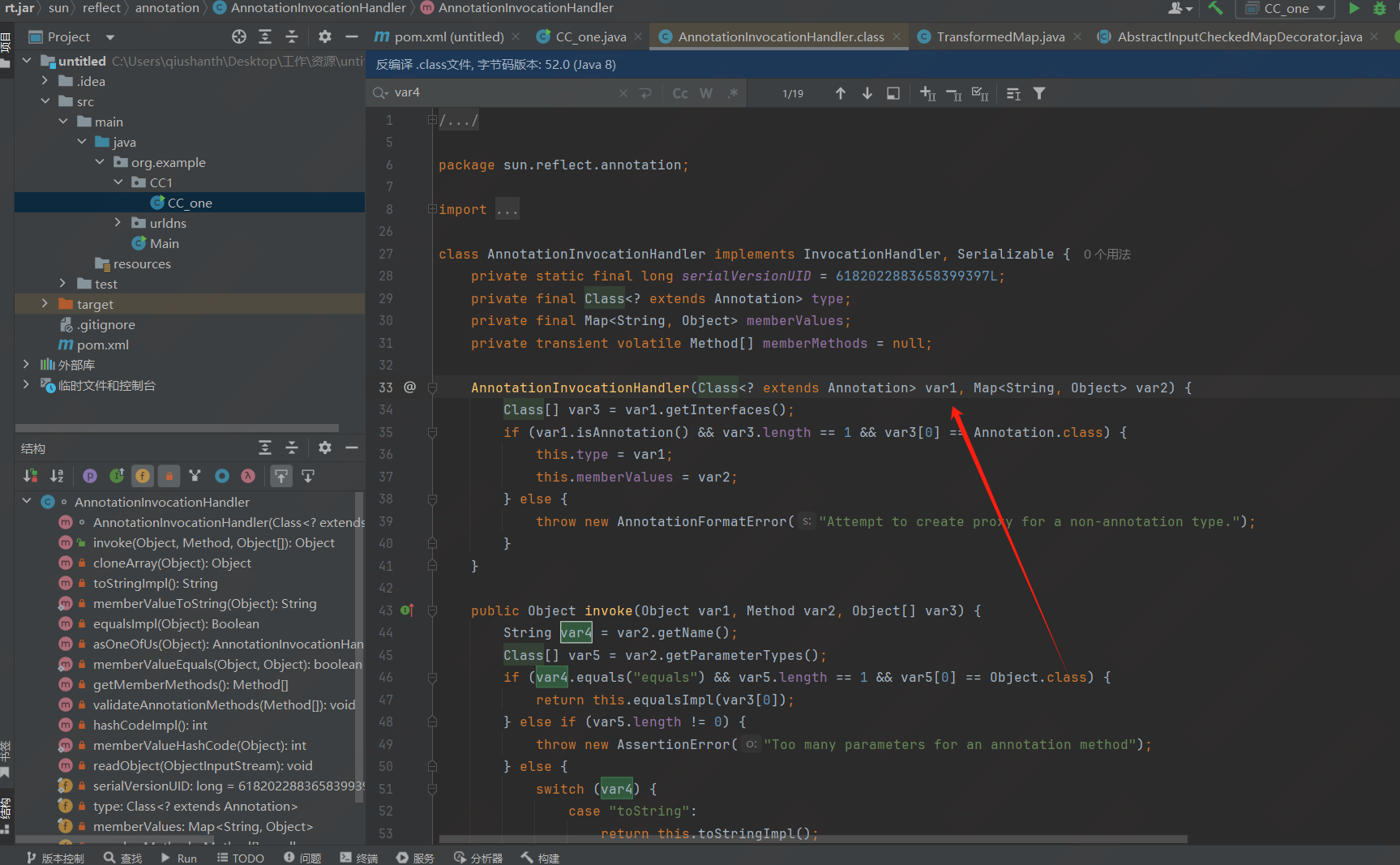This screenshot has width=1400, height=865.
Task: Click the green Run button in top toolbar
Action: click(x=1354, y=8)
